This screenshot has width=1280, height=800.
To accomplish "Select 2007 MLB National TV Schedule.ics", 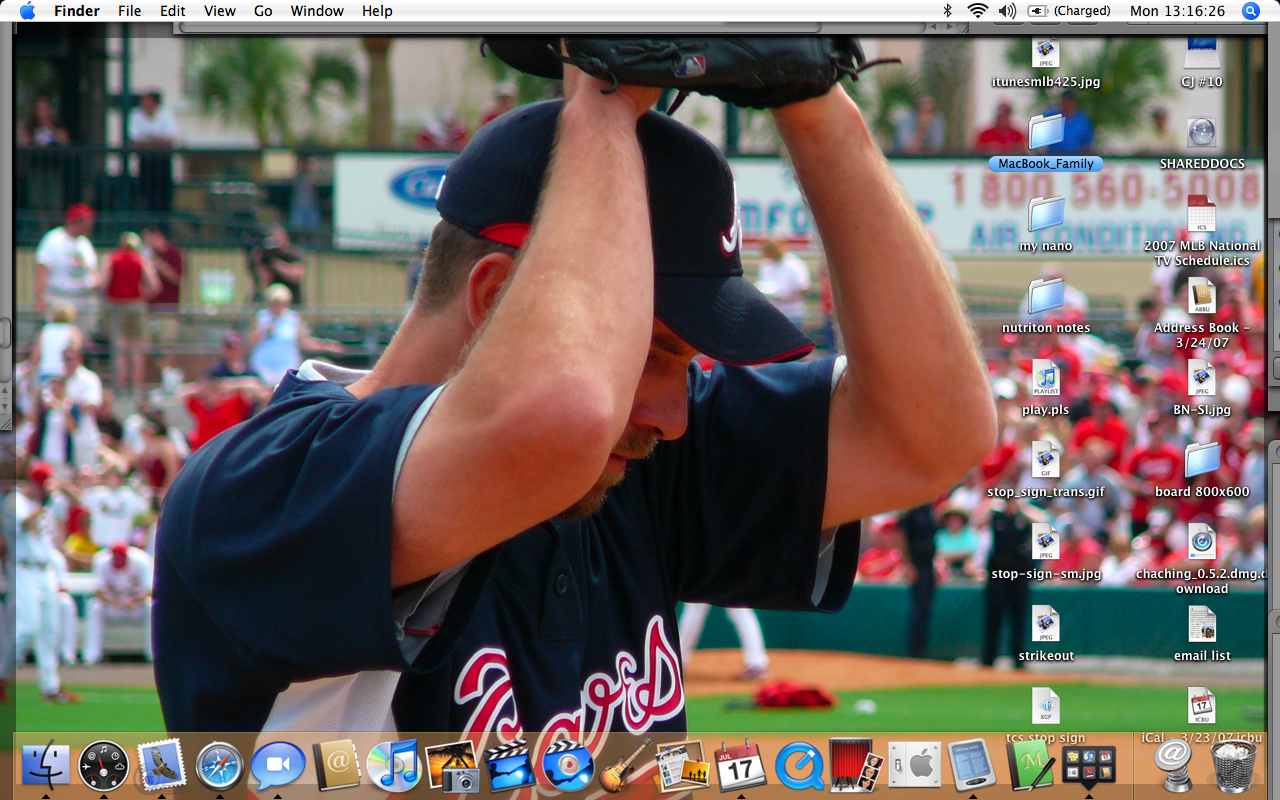I will click(x=1202, y=230).
